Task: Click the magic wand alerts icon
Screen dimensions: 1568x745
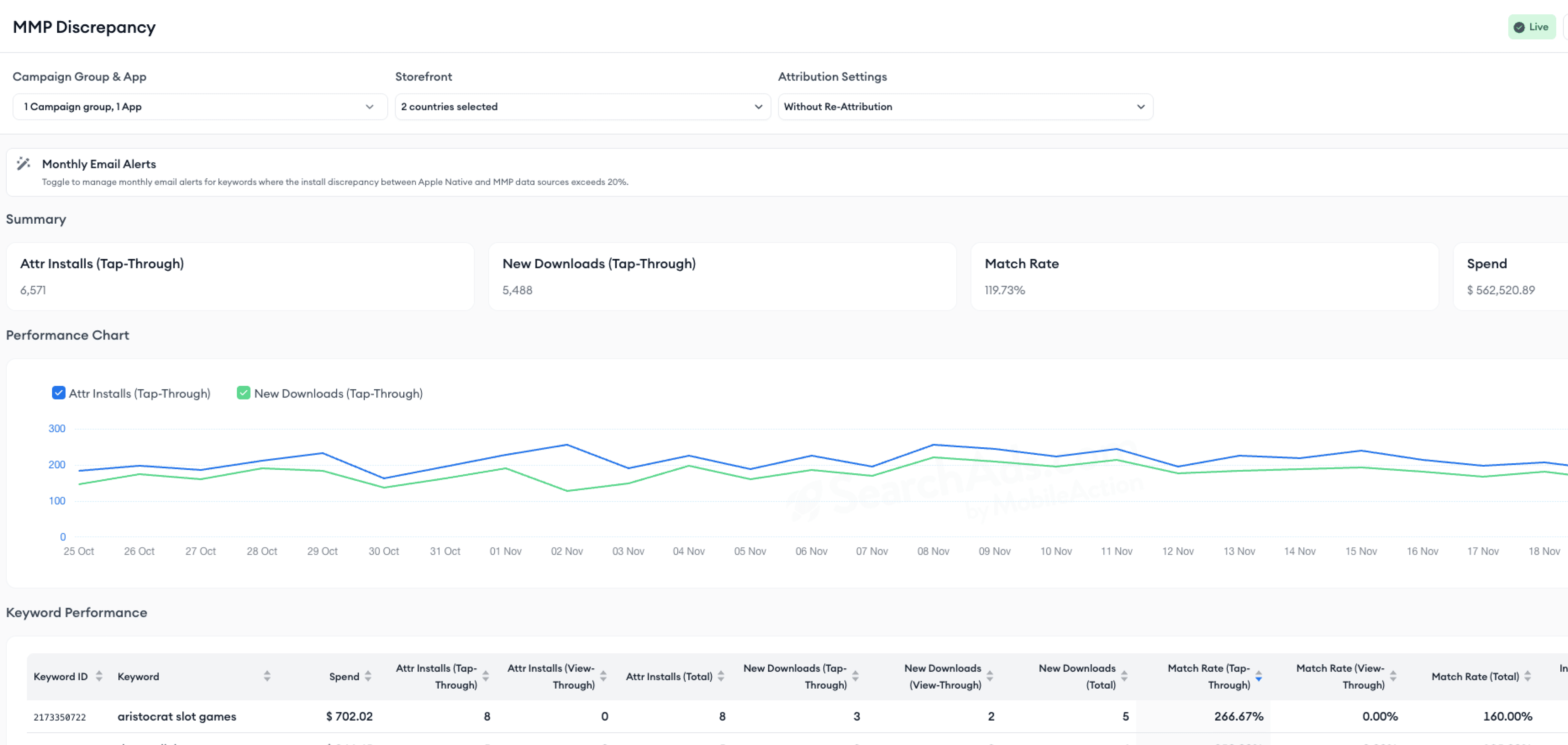Action: 23,163
